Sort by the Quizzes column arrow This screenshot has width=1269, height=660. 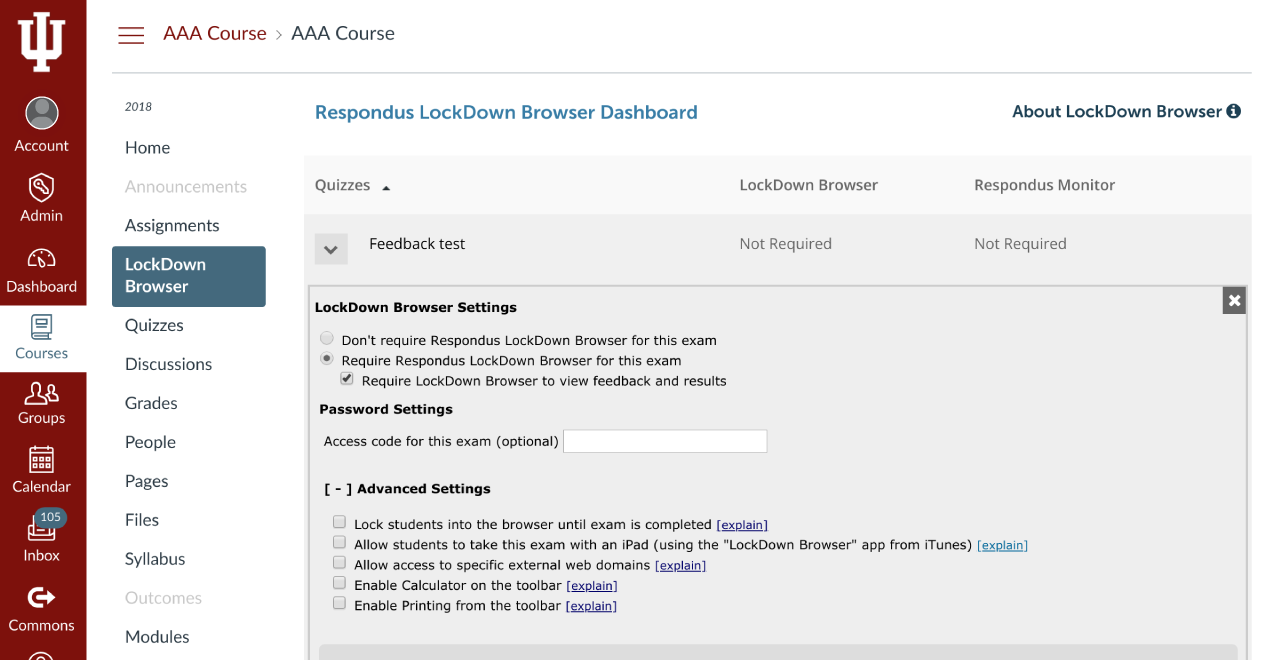click(386, 187)
